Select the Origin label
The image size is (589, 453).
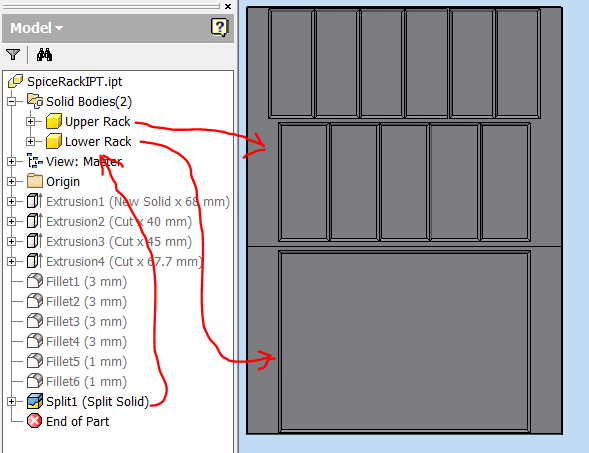coord(63,182)
